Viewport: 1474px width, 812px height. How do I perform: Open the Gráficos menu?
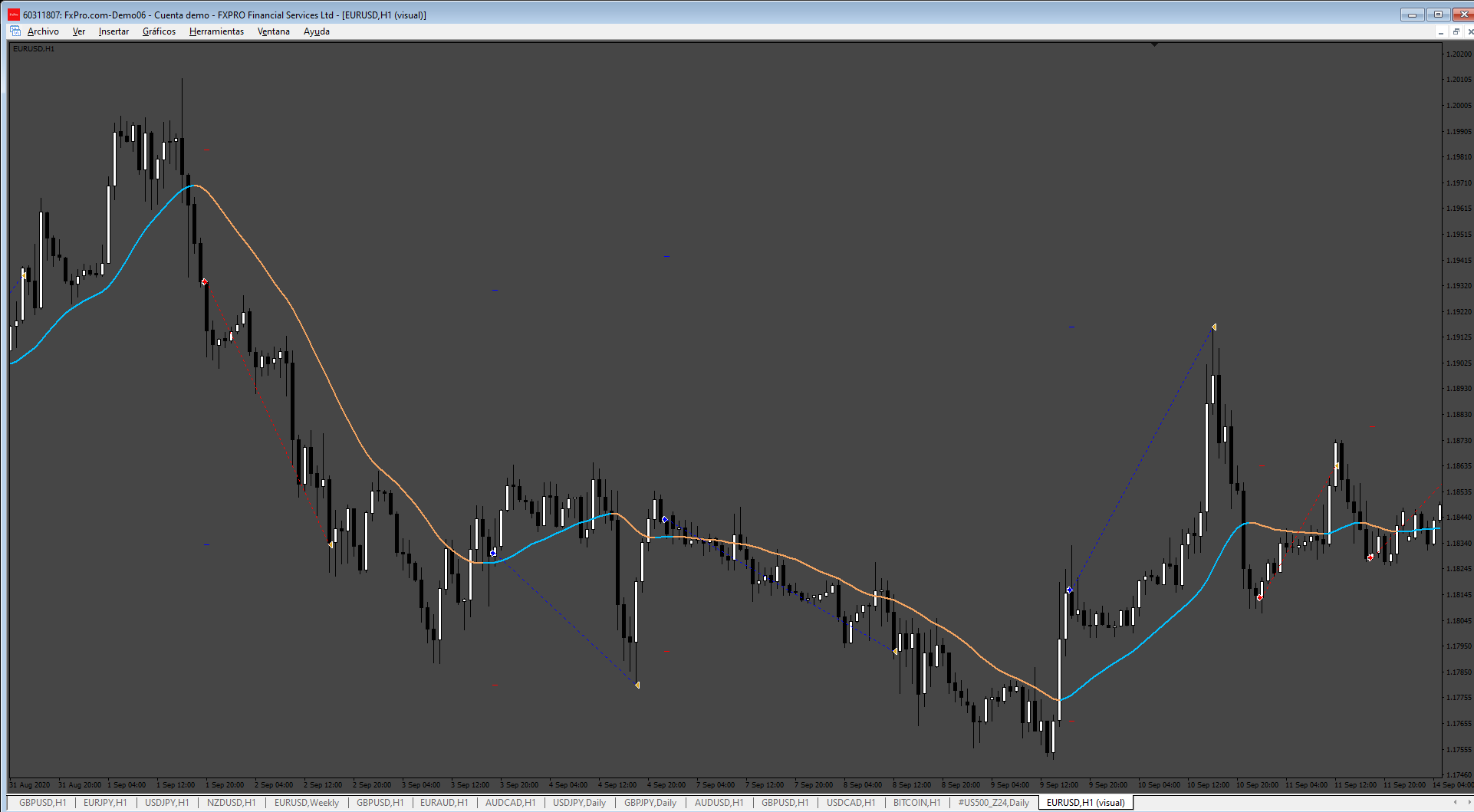point(159,31)
